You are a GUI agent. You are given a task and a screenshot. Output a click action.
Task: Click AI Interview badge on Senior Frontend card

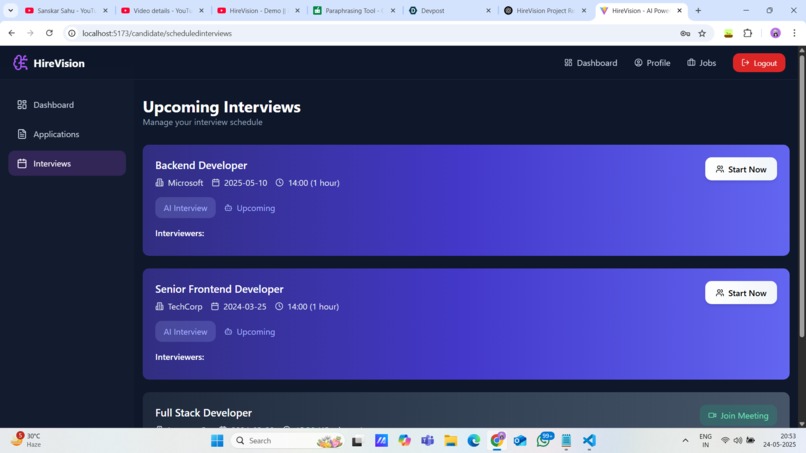click(x=185, y=332)
